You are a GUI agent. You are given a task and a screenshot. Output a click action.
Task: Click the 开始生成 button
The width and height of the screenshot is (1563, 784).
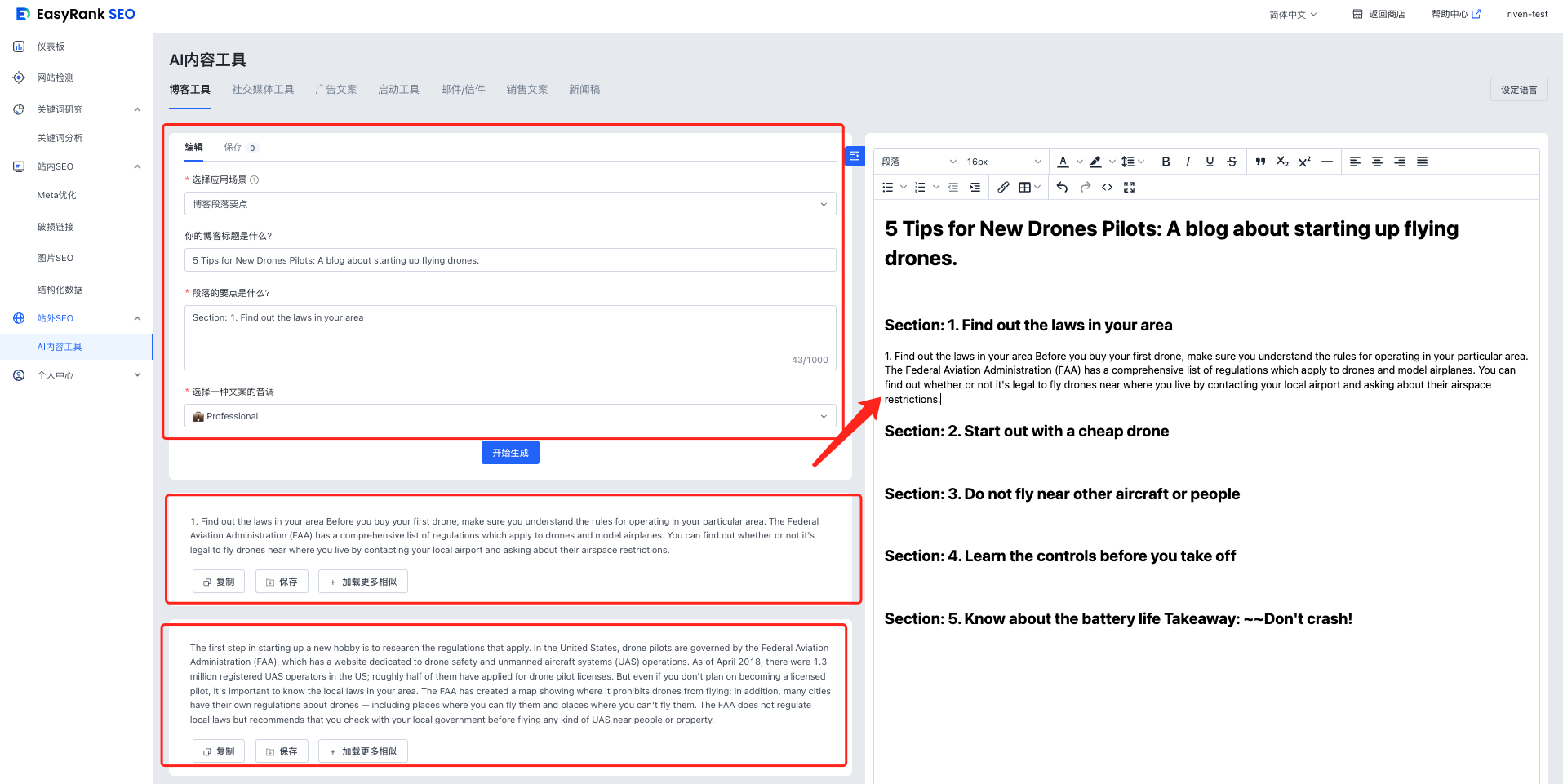coord(510,453)
